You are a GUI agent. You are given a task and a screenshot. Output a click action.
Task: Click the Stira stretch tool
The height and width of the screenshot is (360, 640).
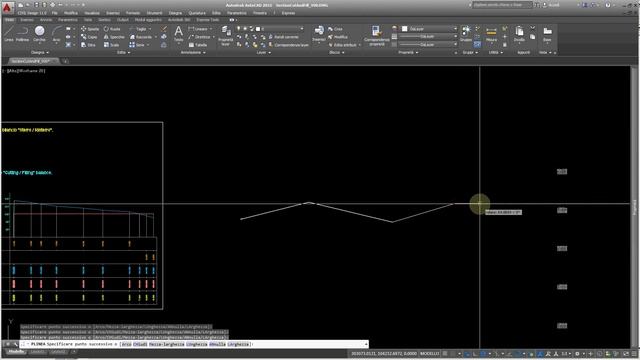(88, 44)
